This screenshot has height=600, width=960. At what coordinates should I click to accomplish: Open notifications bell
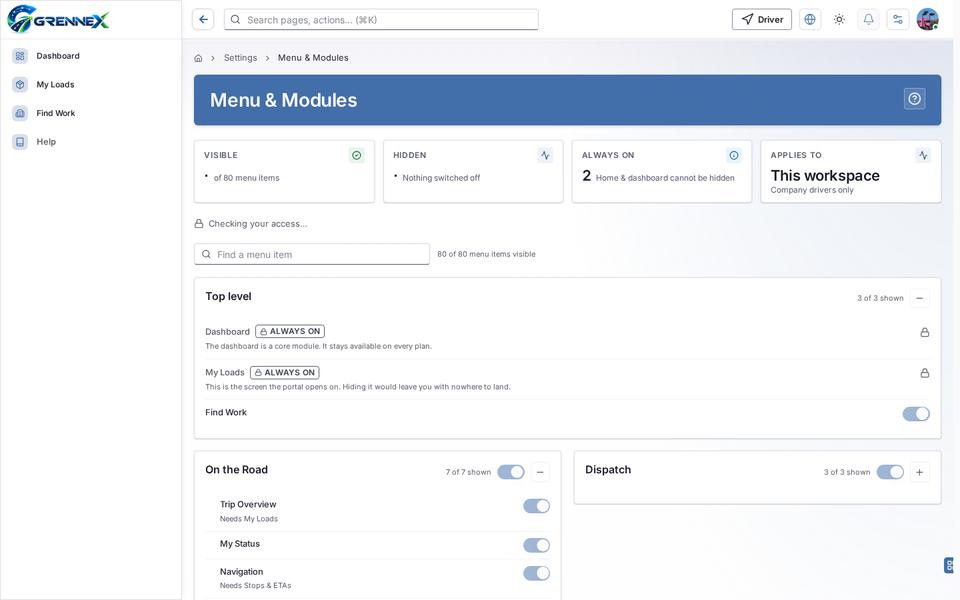[x=868, y=20]
